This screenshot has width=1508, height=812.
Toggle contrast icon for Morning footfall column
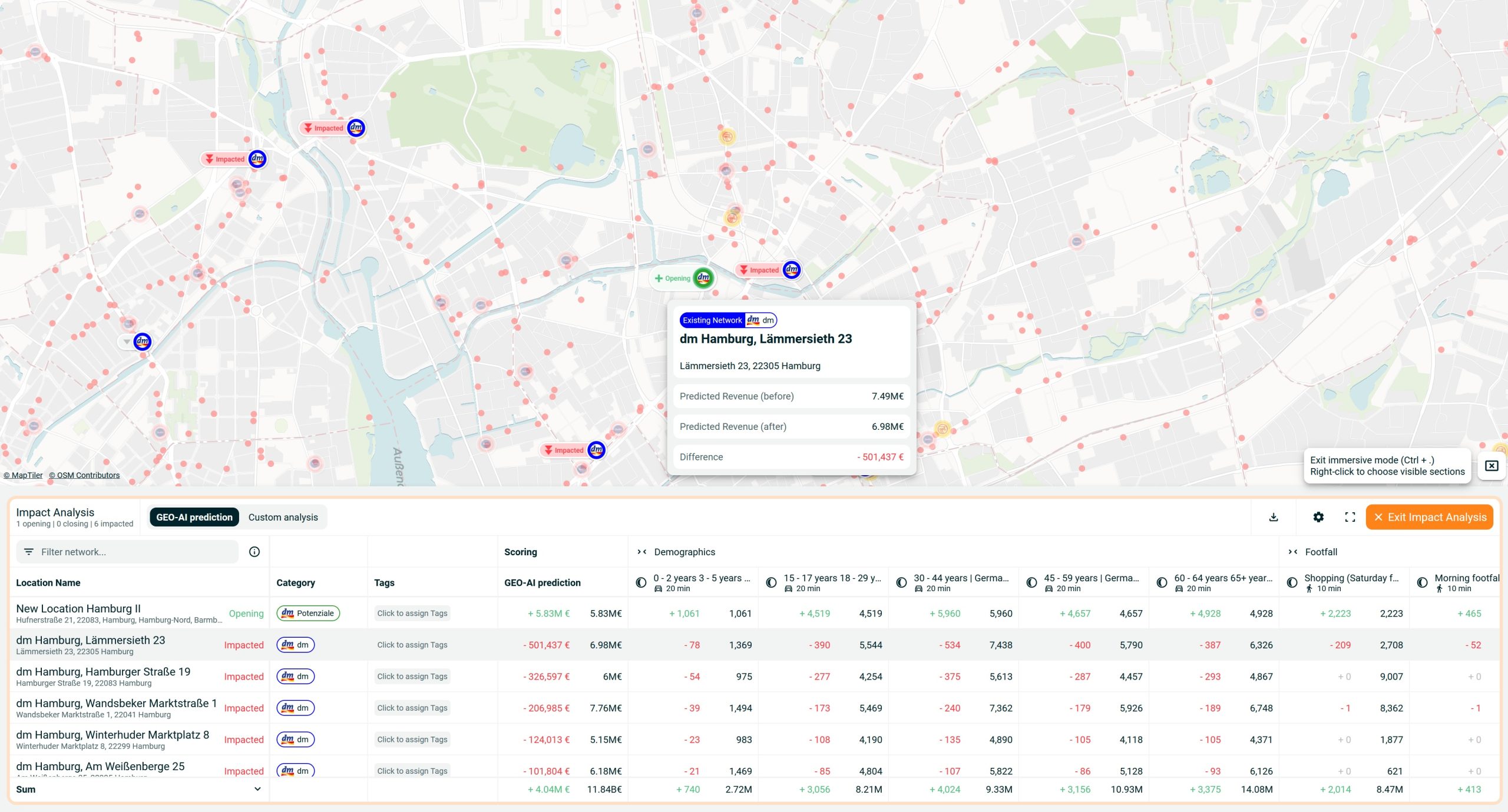1422,582
